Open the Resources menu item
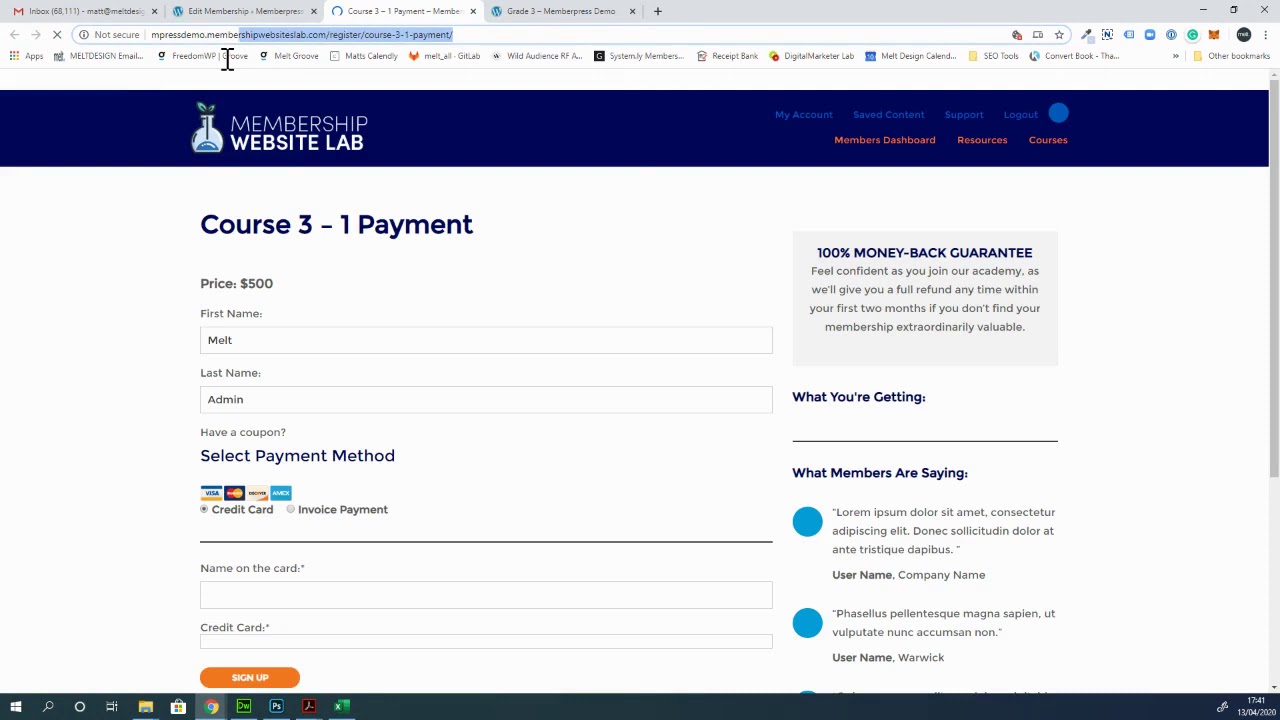The width and height of the screenshot is (1280, 720). tap(982, 140)
